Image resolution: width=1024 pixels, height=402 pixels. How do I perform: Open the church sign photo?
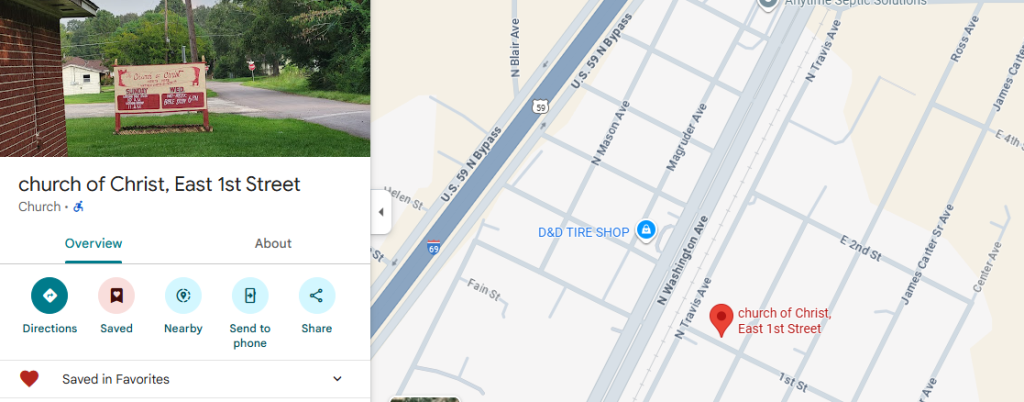(185, 78)
